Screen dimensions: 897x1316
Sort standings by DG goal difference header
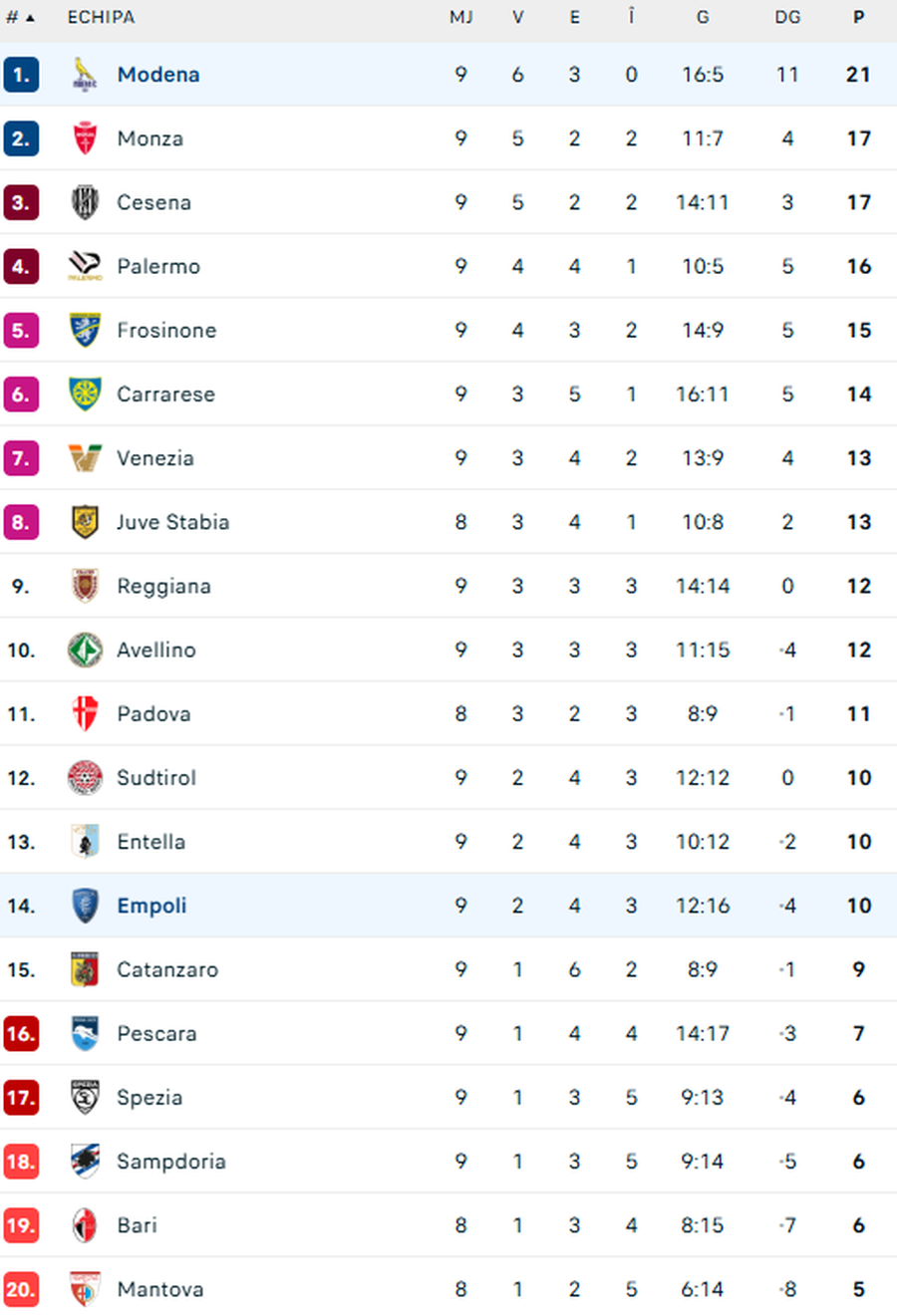pyautogui.click(x=787, y=18)
